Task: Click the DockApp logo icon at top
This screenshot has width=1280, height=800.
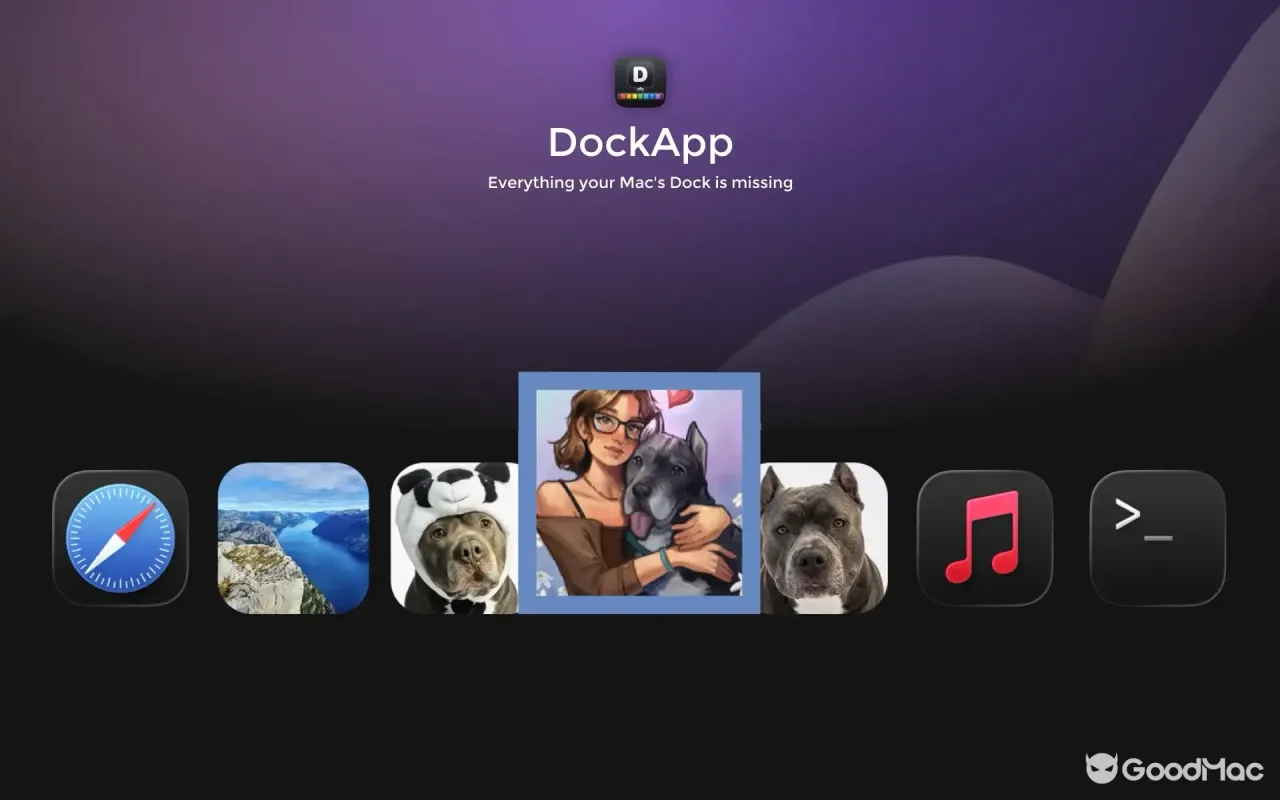Action: [x=640, y=82]
